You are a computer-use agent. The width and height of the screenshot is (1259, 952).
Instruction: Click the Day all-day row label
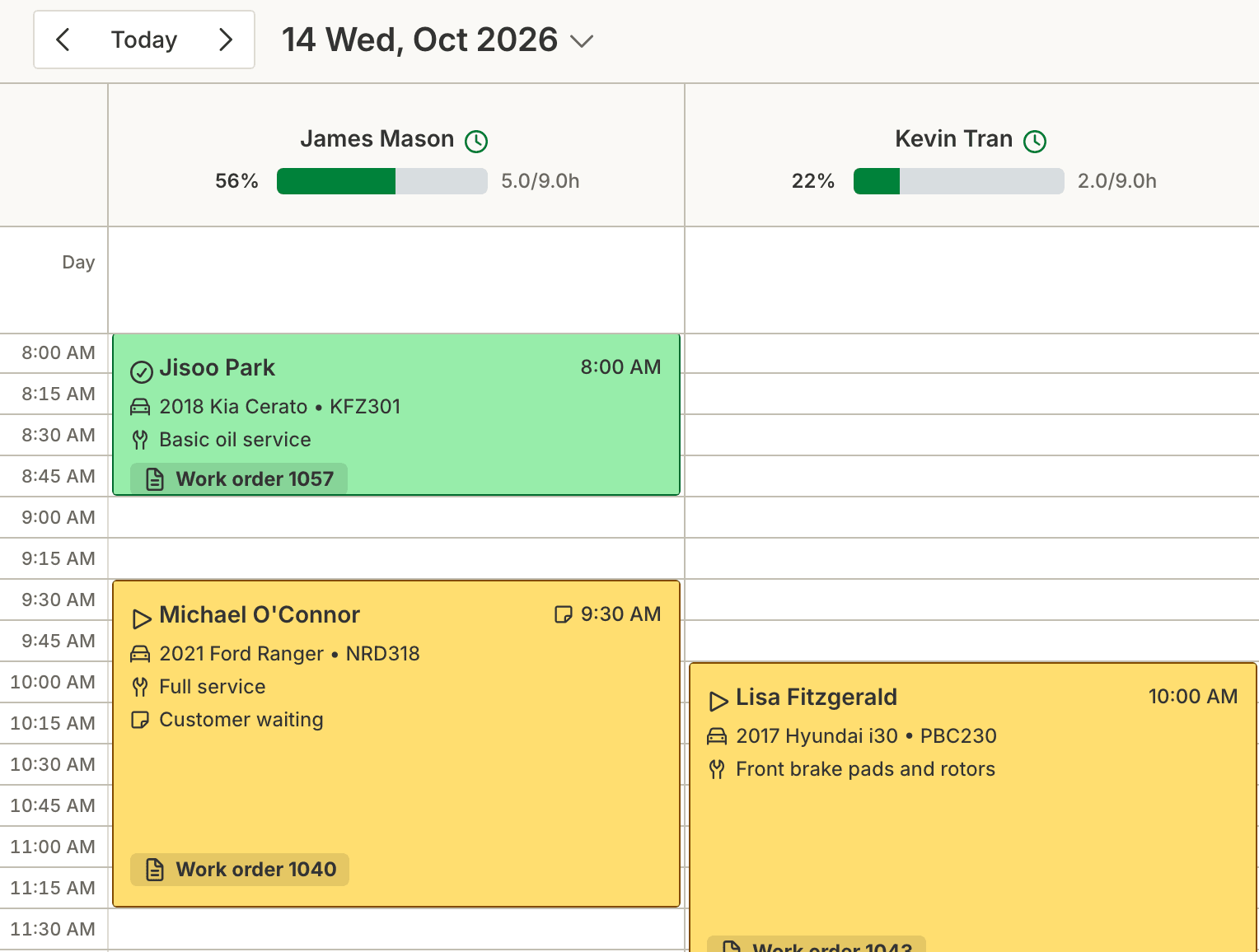coord(78,262)
